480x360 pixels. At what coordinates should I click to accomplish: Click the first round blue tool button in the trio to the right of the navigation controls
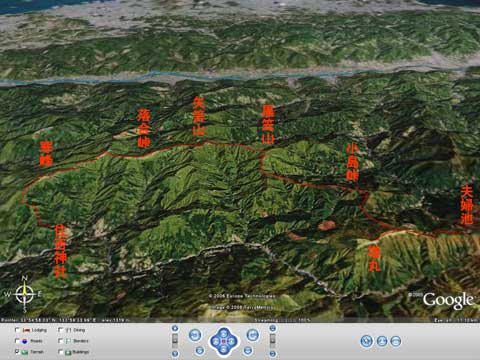(x=367, y=341)
